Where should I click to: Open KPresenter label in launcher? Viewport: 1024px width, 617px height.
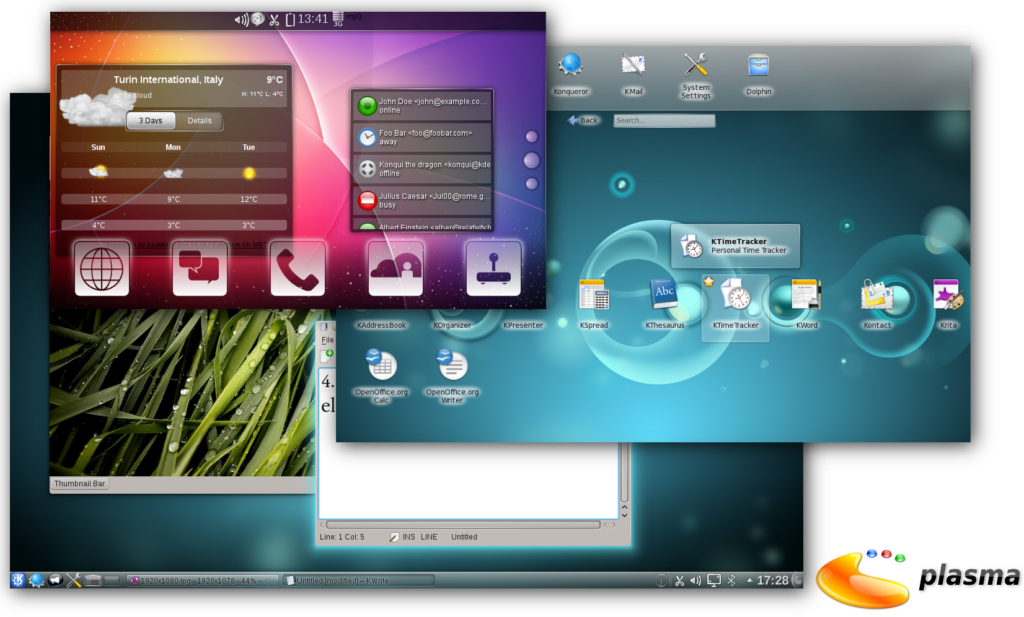click(522, 325)
